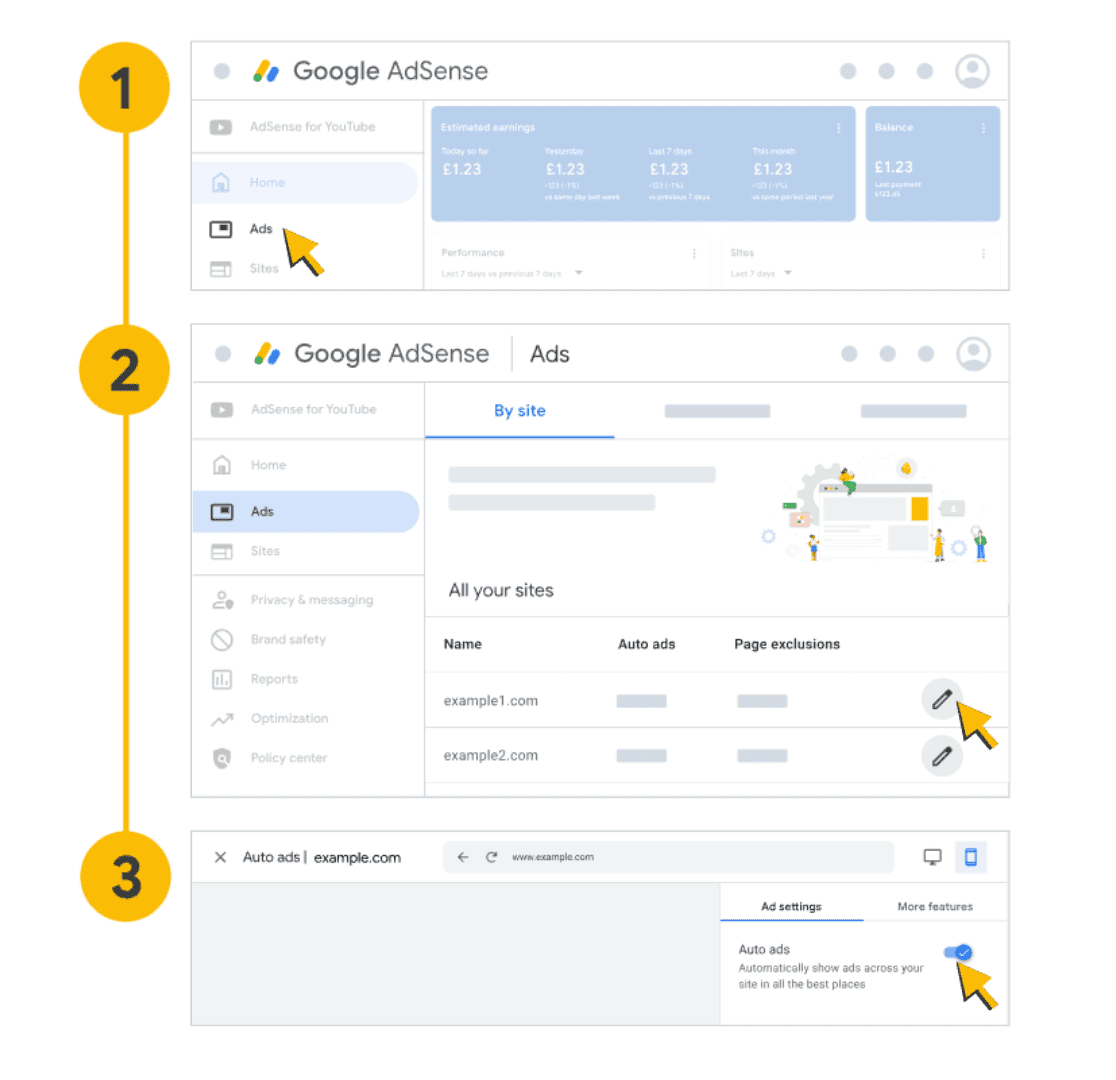Click the reload icon in preview bar
Image resolution: width=1116 pixels, height=1080 pixels.
[491, 857]
